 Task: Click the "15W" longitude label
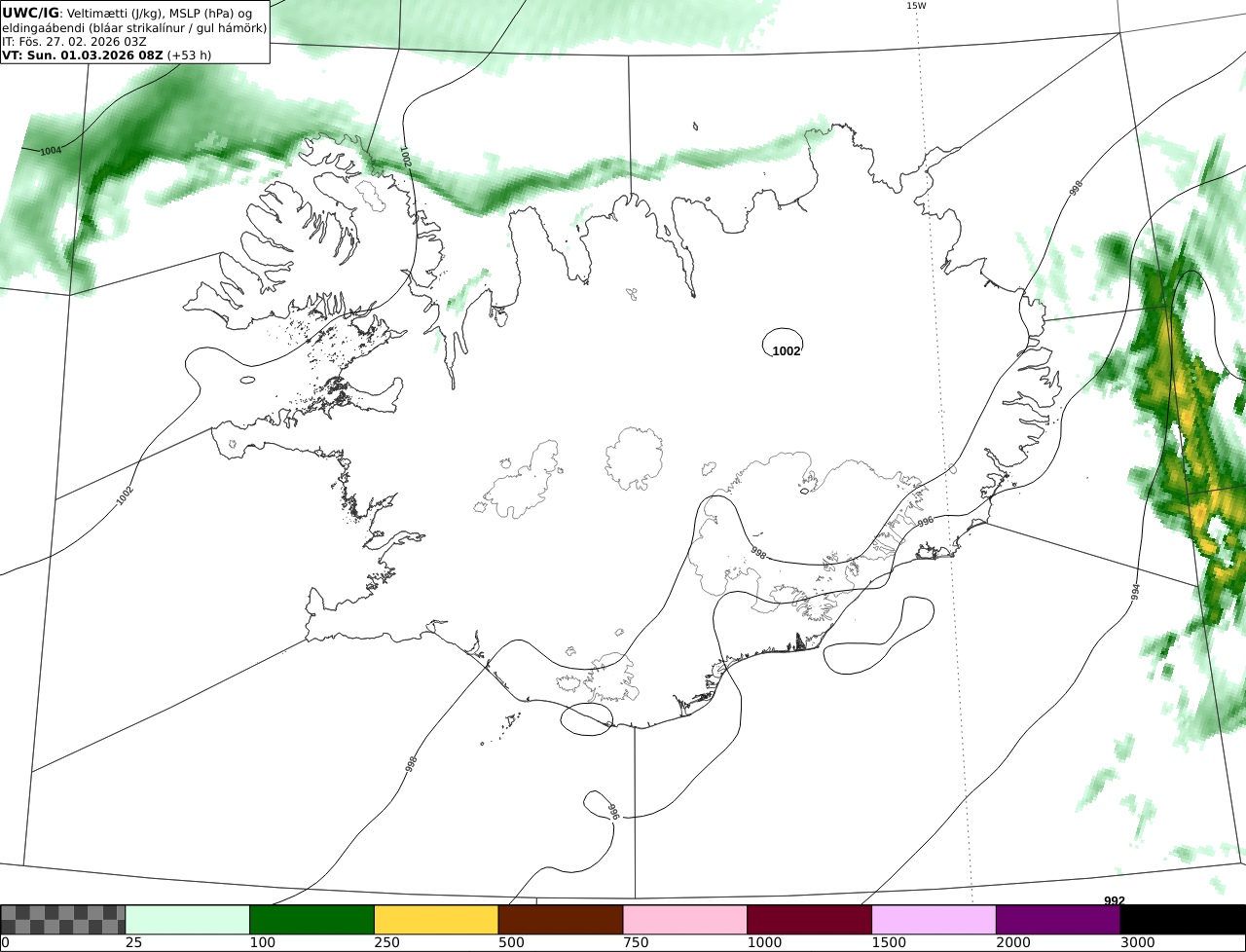coord(916,6)
